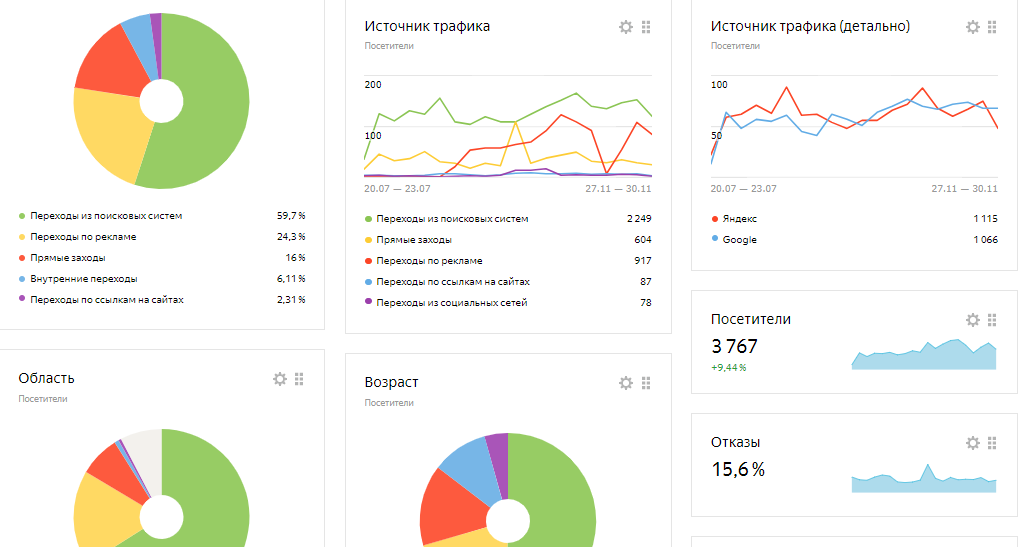Click legend label Внутренние переходы
Screen dimensions: 1020x547
tap(84, 278)
